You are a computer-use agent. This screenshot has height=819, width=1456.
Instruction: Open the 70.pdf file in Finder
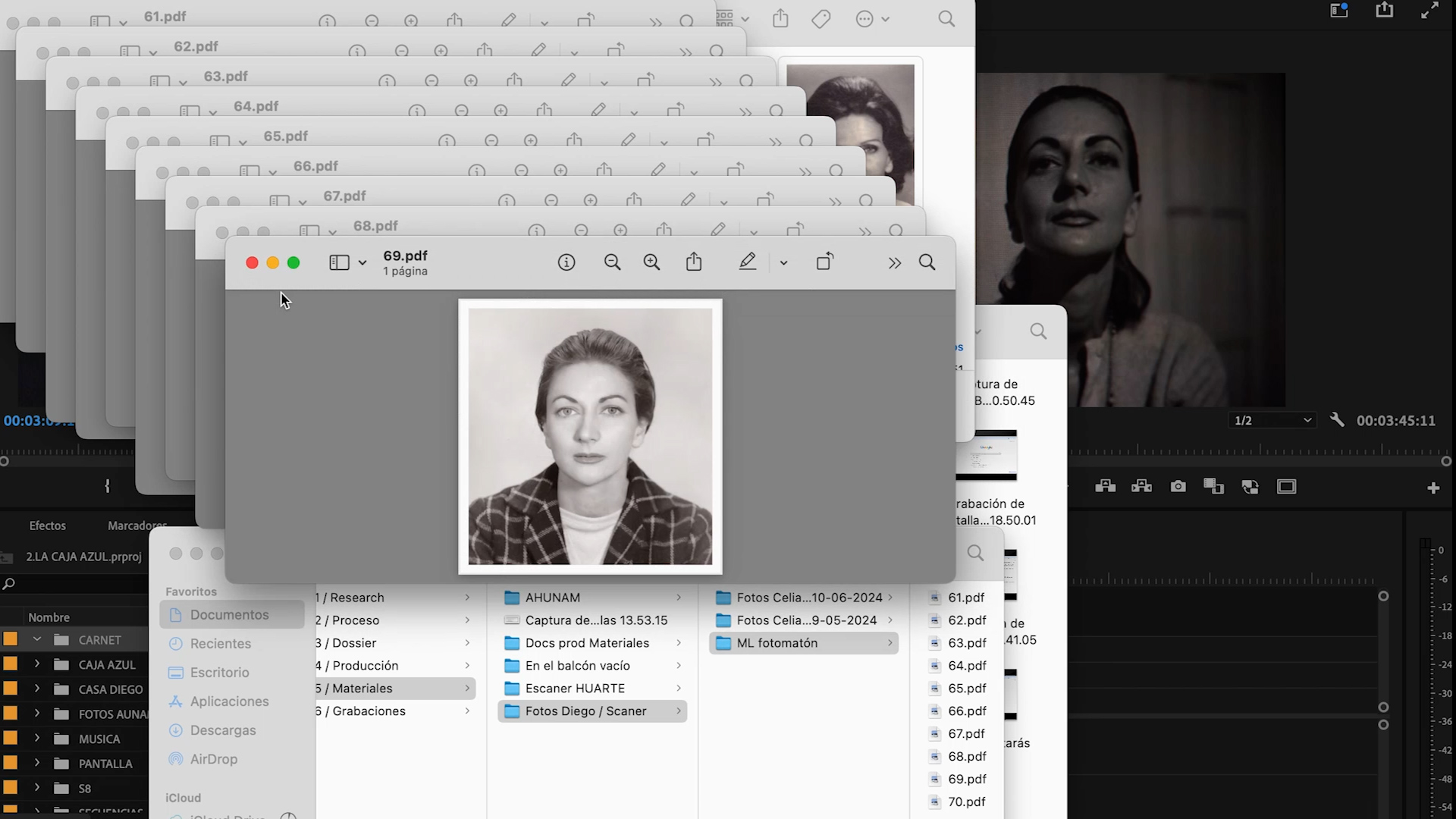[x=966, y=802]
